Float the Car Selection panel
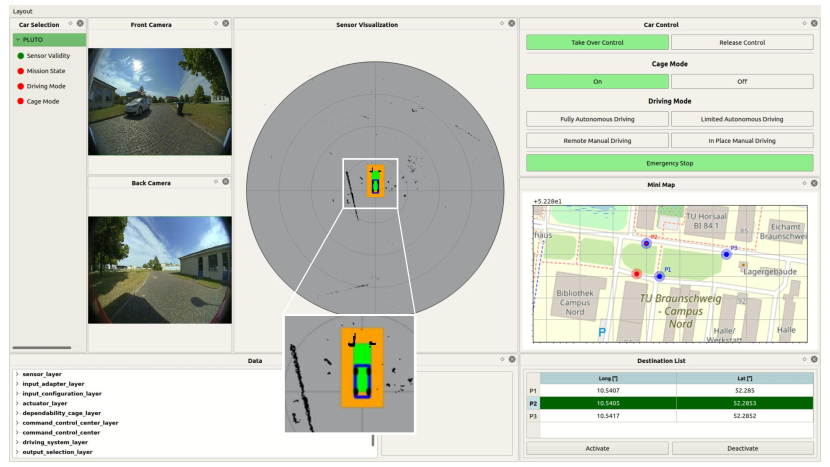 click(x=70, y=23)
